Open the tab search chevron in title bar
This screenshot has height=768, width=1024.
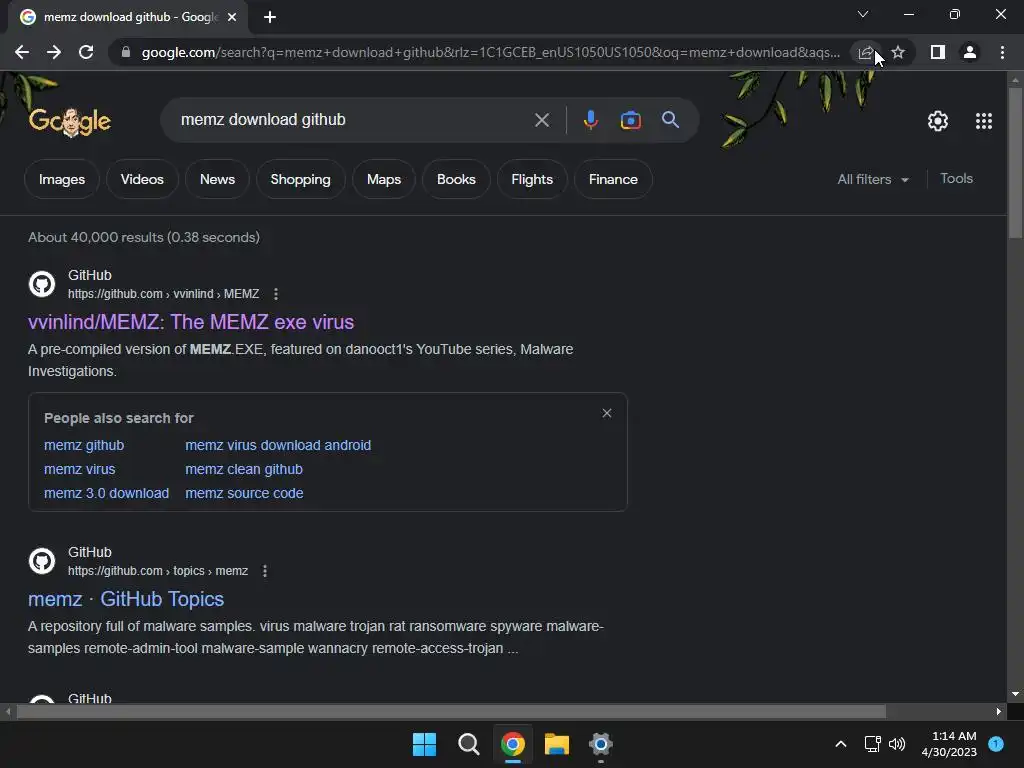point(863,14)
